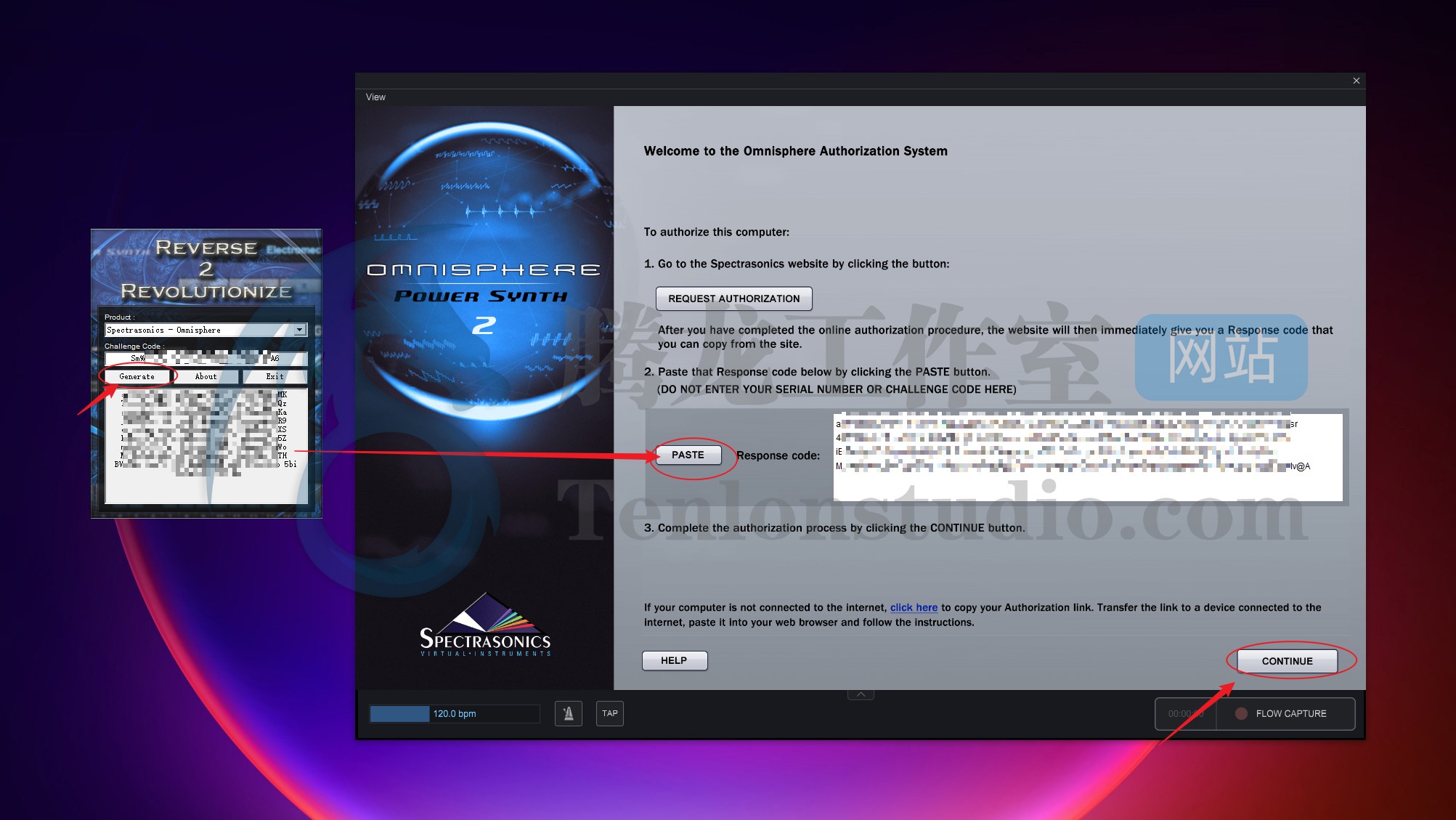Close the Omnisphere window
Image resolution: width=1456 pixels, height=820 pixels.
pos(1356,81)
